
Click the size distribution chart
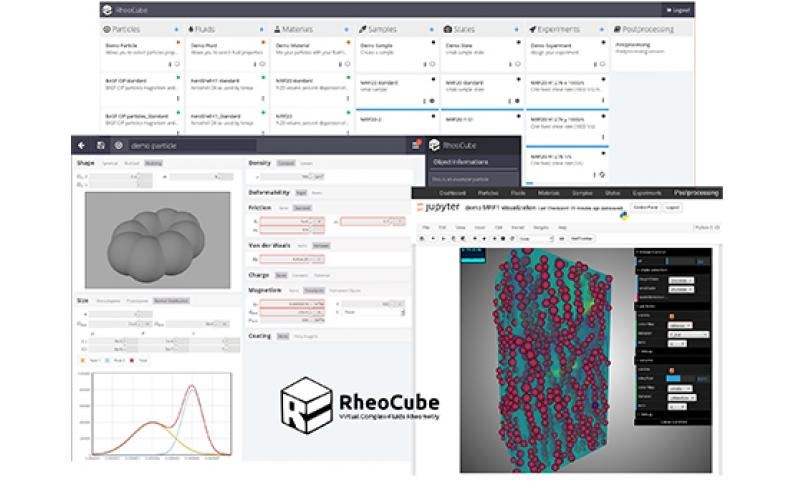coord(161,414)
